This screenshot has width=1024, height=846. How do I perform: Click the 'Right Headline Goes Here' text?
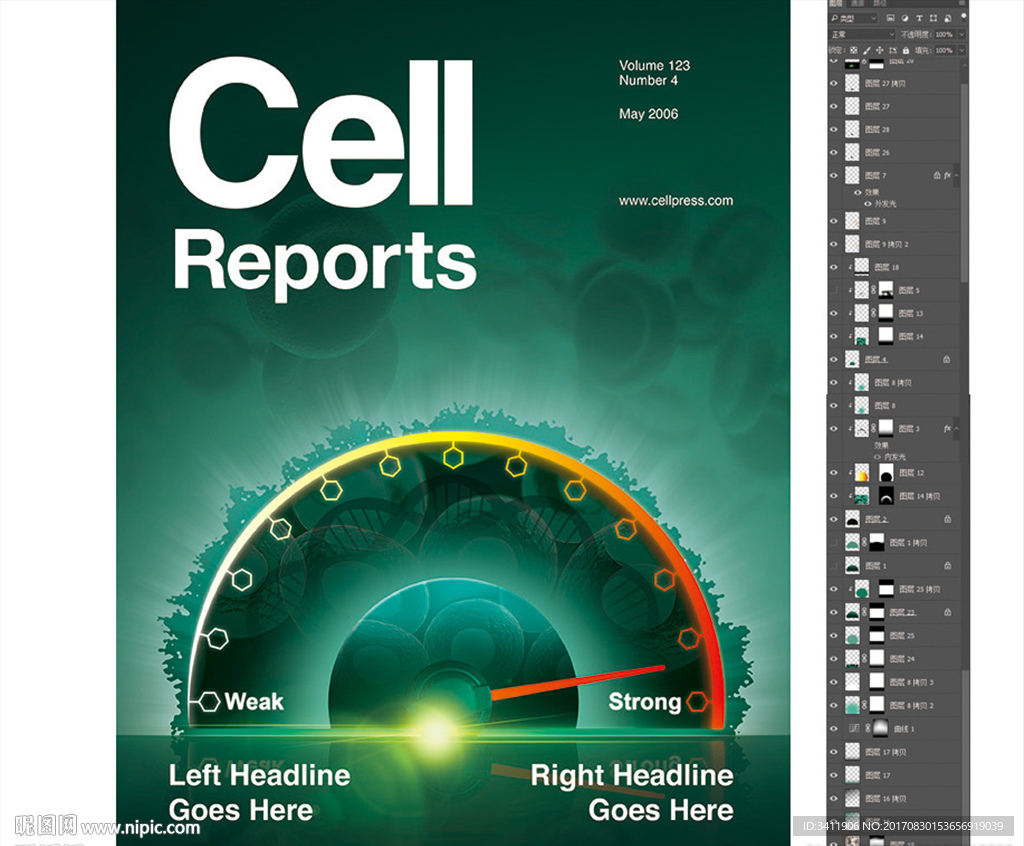632,792
